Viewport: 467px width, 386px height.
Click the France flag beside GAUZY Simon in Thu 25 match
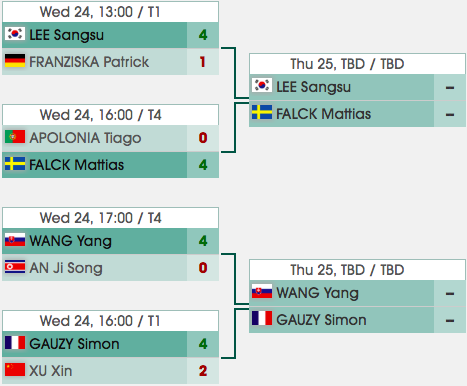coord(262,318)
